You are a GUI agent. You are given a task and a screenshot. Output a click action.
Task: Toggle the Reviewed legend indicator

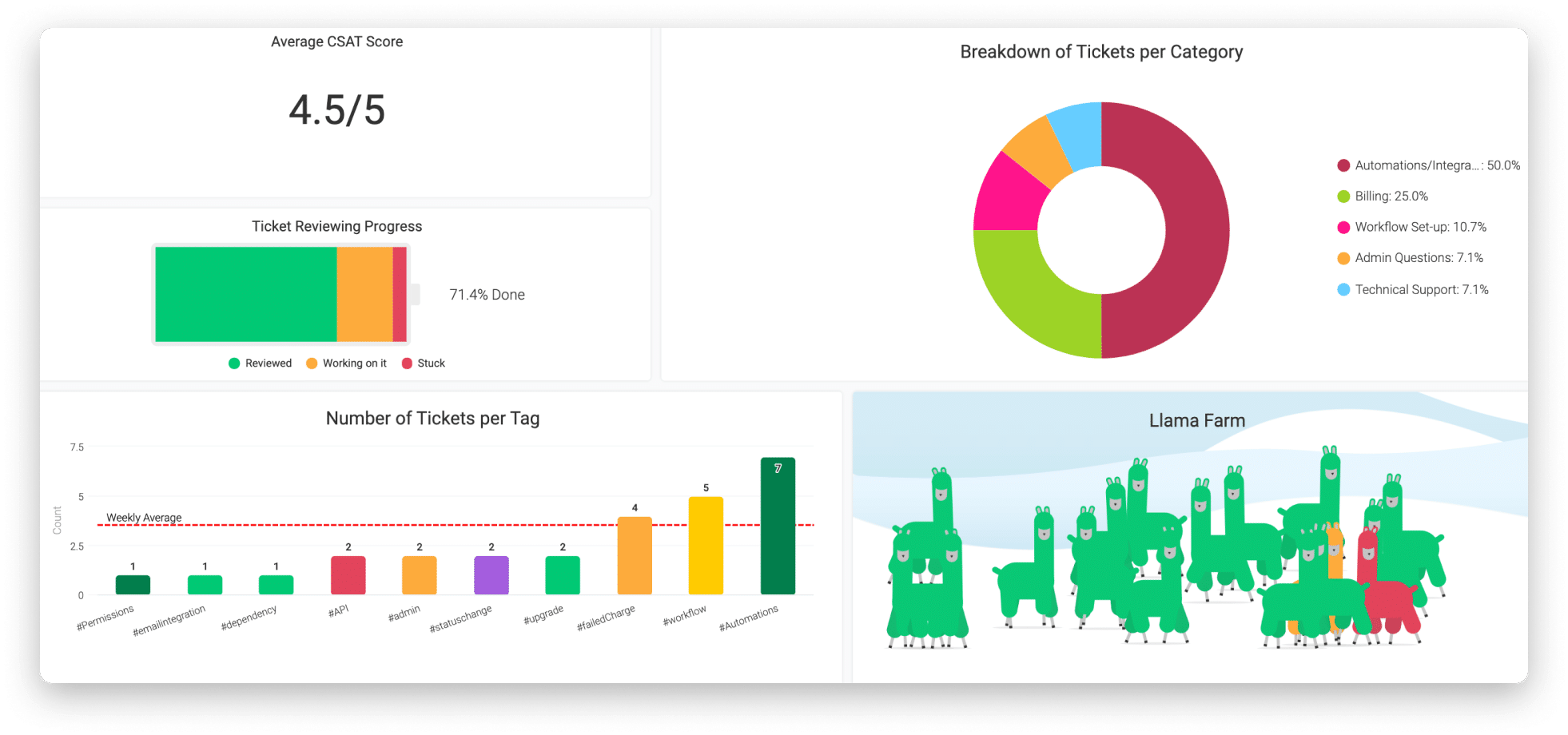tap(234, 364)
